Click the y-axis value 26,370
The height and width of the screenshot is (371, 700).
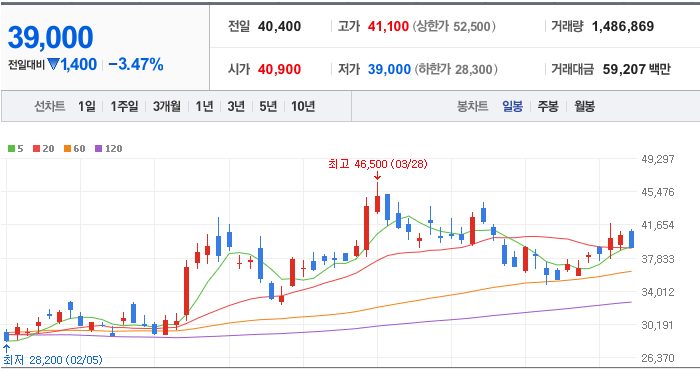[658, 358]
